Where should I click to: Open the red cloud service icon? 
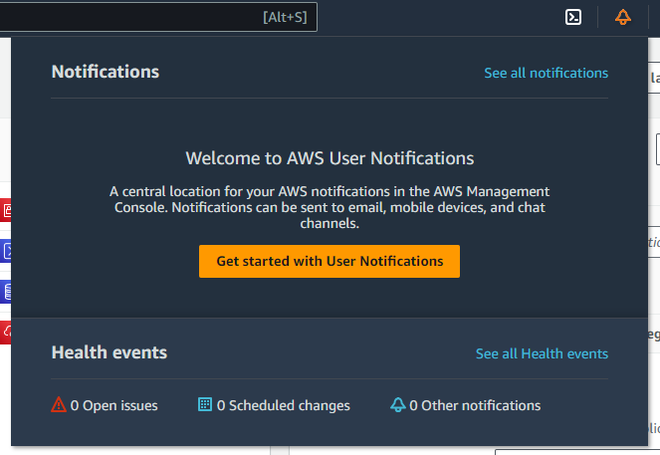(x=6, y=331)
